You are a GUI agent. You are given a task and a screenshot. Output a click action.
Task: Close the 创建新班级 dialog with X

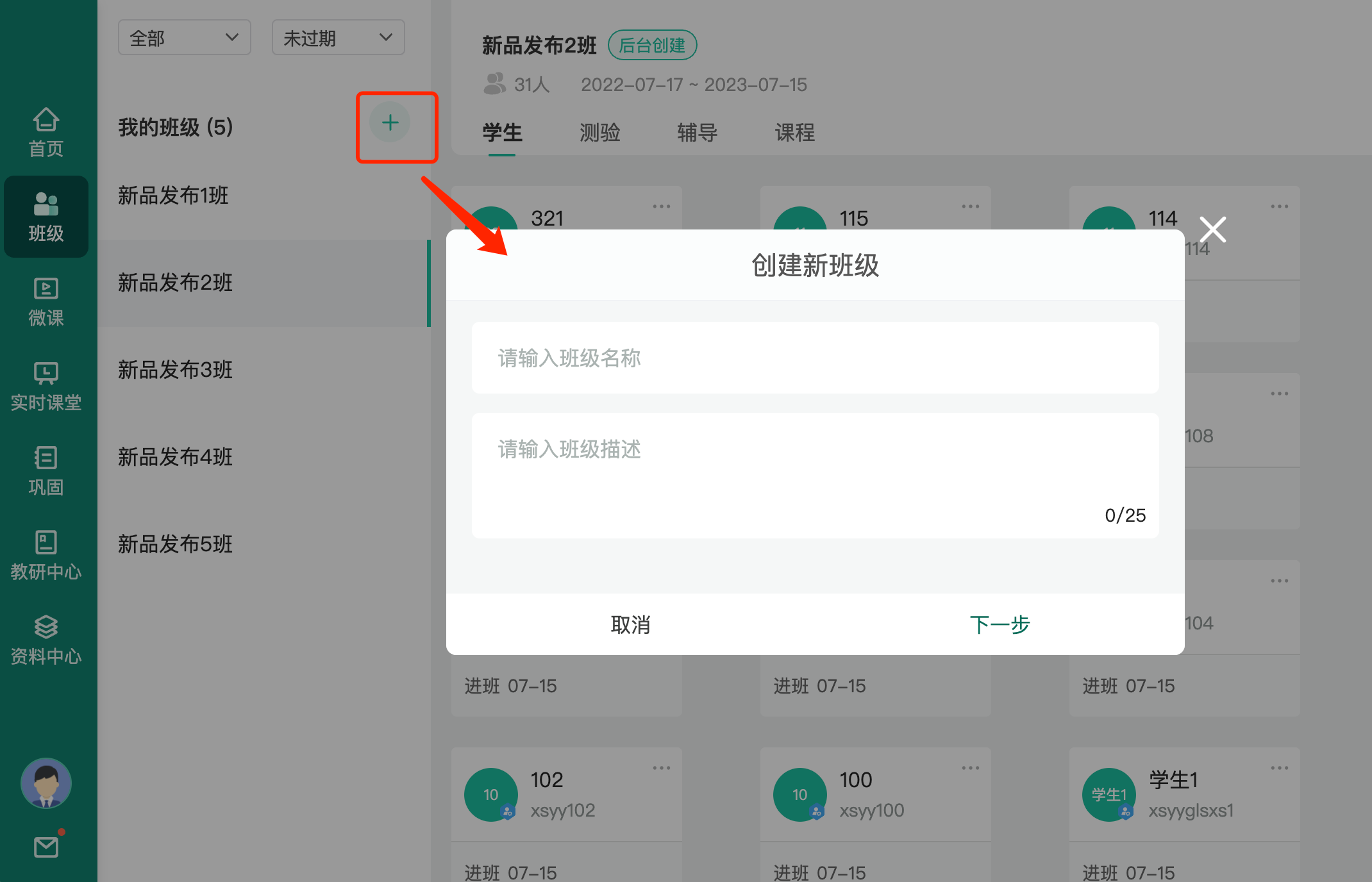pyautogui.click(x=1213, y=229)
